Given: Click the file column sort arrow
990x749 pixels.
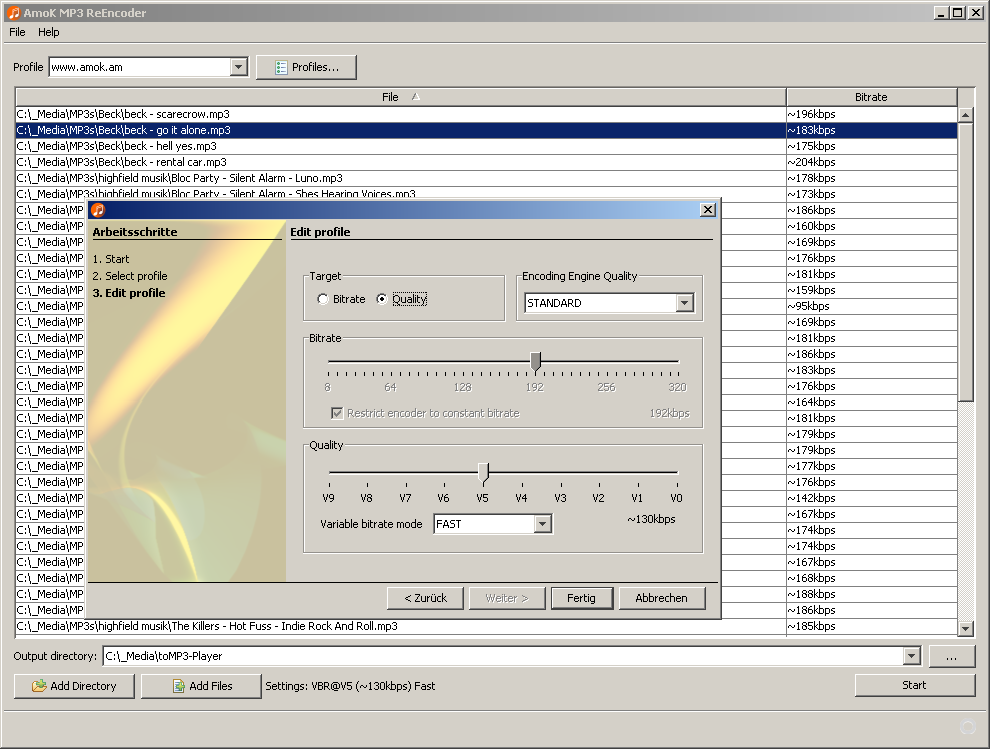Looking at the screenshot, I should click(x=415, y=97).
